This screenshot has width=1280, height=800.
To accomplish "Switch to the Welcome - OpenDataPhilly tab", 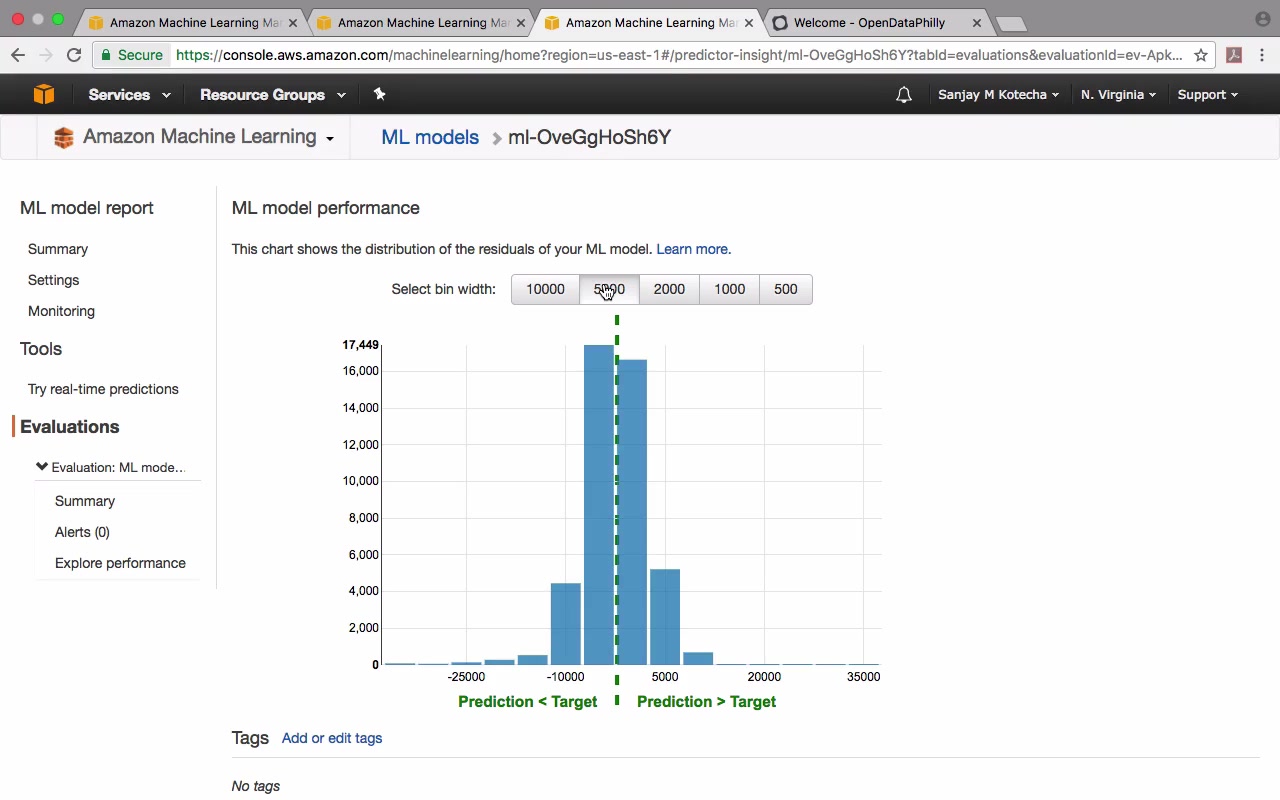I will click(866, 22).
